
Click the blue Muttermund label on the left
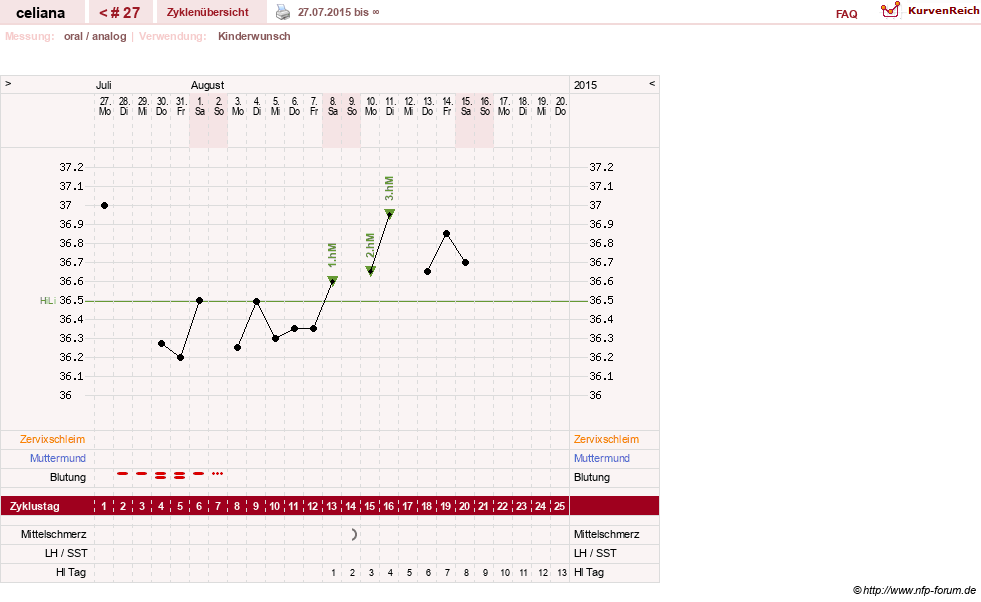point(58,458)
